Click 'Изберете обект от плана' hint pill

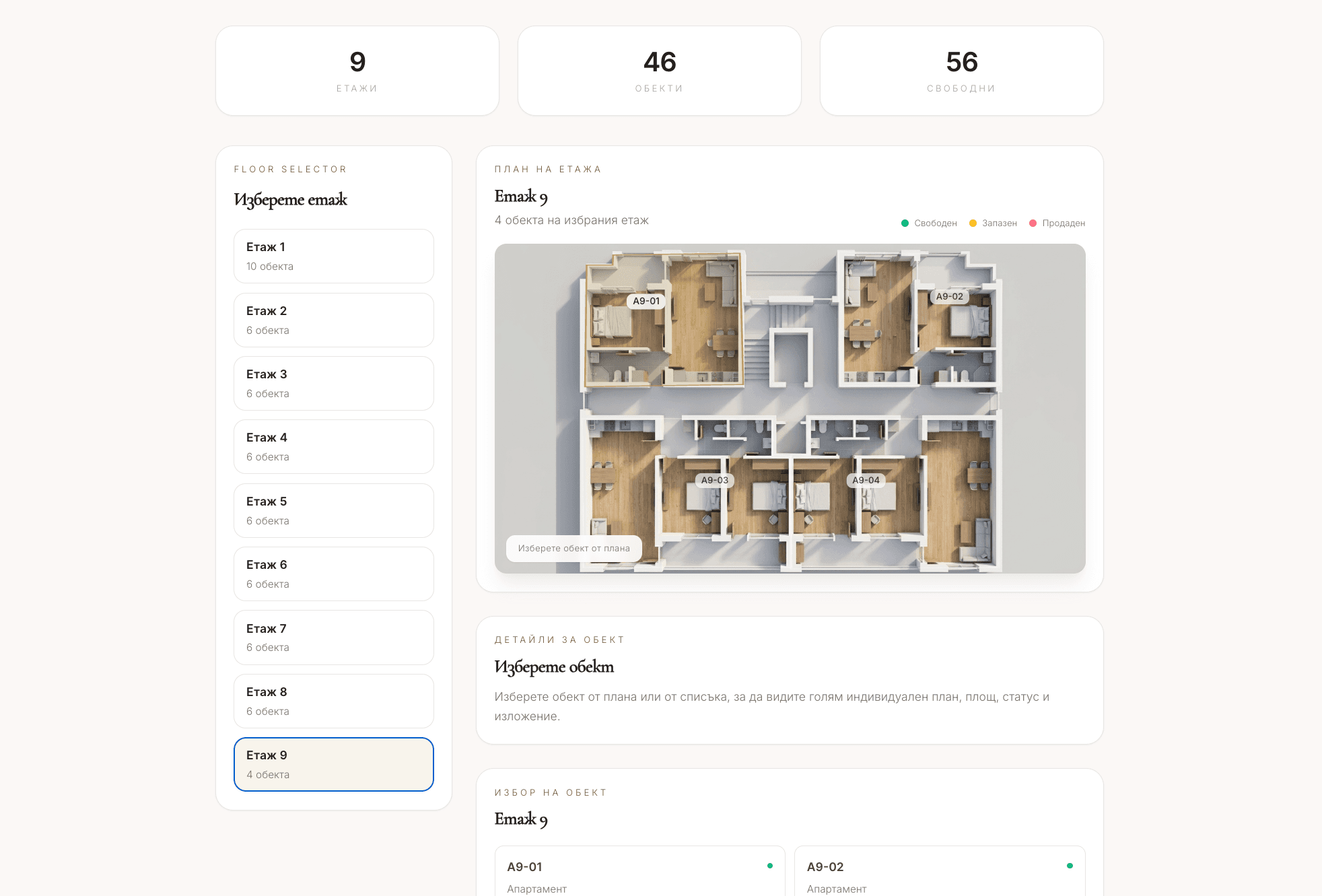[x=573, y=549]
